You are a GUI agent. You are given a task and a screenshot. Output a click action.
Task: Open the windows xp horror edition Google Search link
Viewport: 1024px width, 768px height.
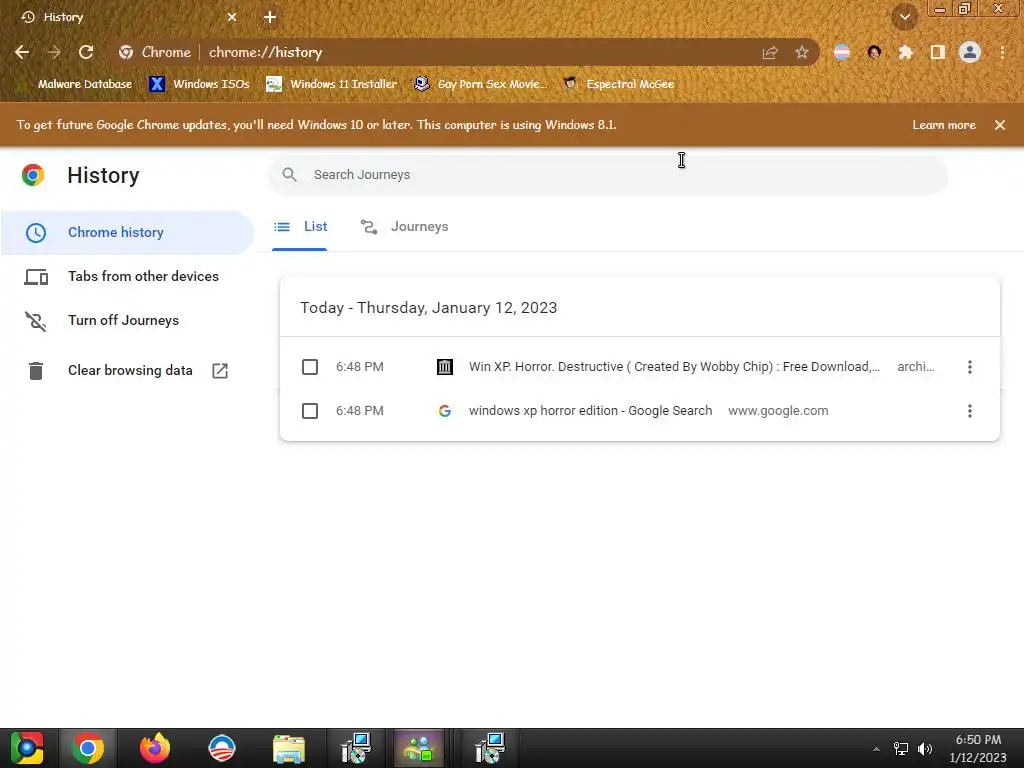click(590, 411)
